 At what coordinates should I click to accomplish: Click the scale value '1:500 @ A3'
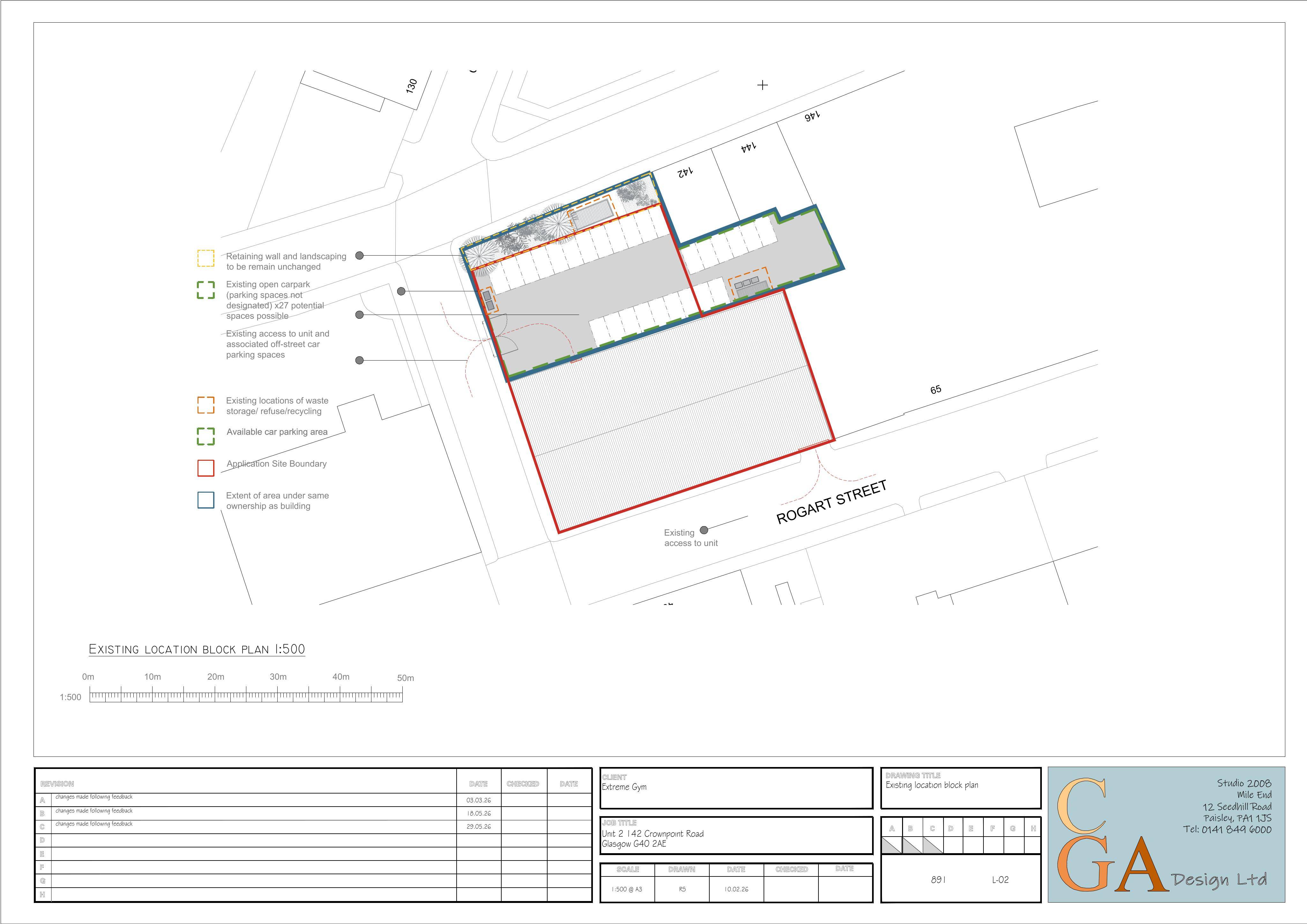pyautogui.click(x=627, y=889)
